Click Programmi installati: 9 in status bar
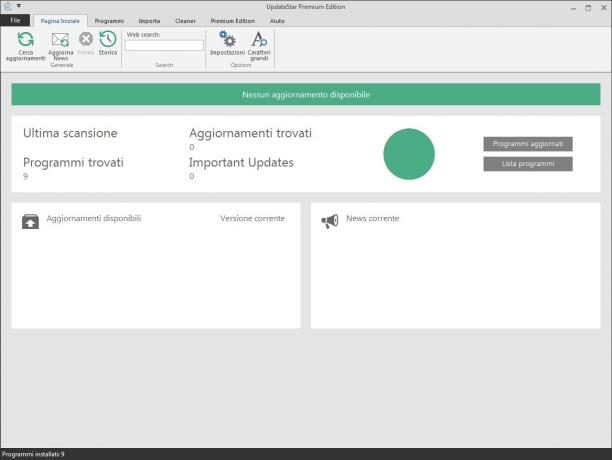This screenshot has height=460, width=612. coord(33,454)
